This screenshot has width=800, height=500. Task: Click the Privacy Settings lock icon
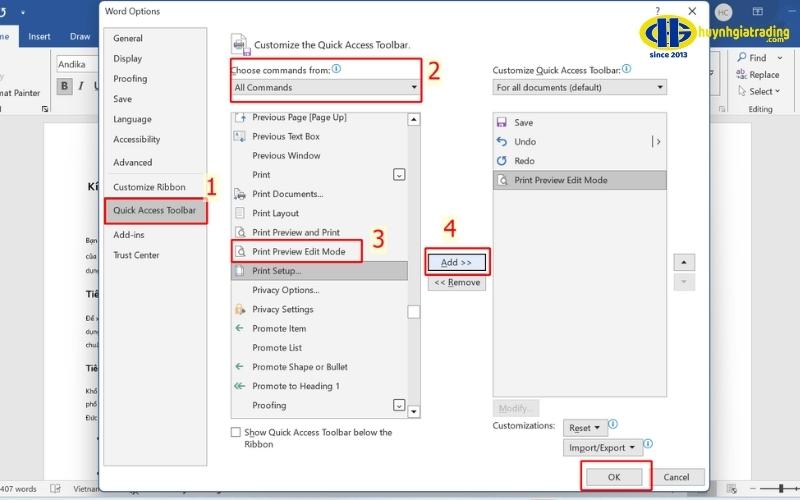(240, 309)
